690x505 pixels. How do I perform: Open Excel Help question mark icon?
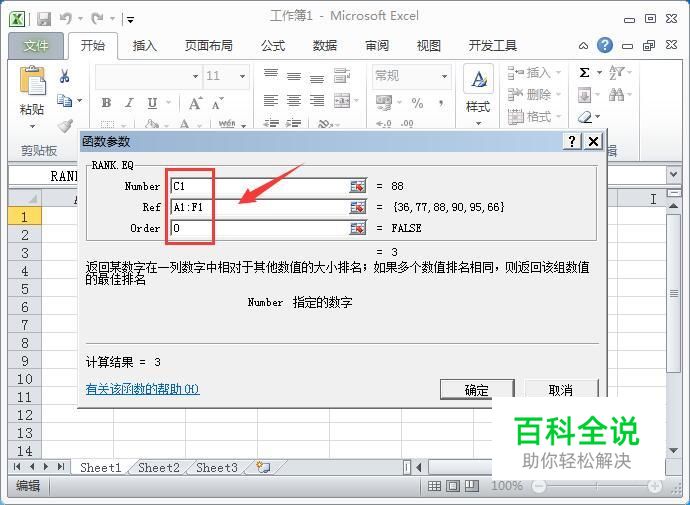(x=605, y=45)
